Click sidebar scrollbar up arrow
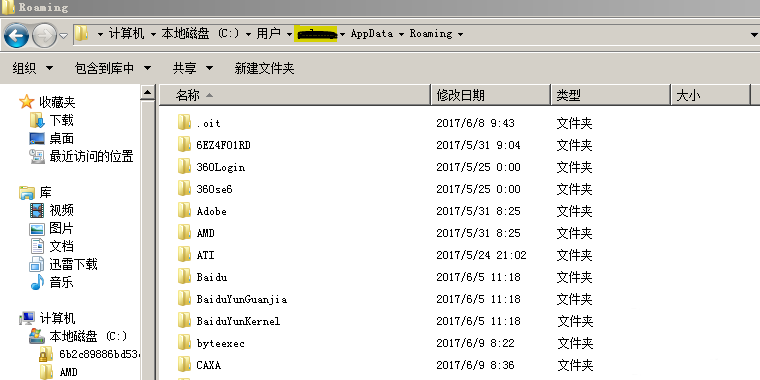 148,93
